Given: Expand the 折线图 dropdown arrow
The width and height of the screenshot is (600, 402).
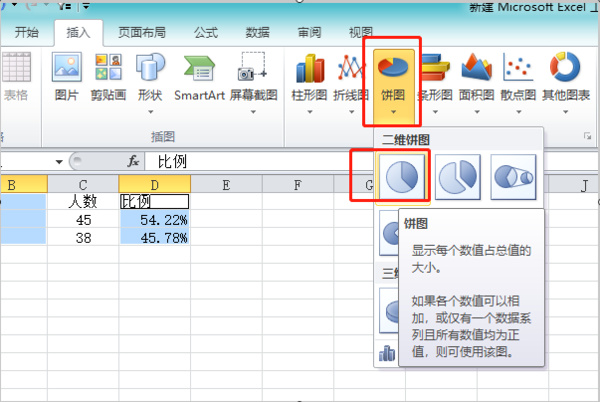Looking at the screenshot, I should pyautogui.click(x=351, y=112).
